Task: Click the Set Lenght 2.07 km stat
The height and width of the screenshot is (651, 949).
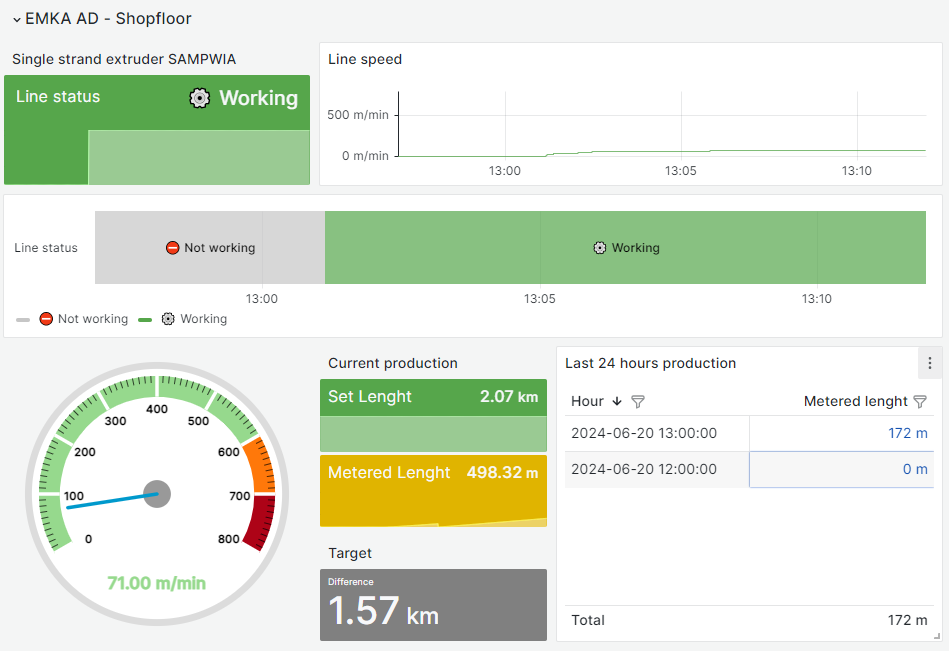Action: (x=433, y=415)
